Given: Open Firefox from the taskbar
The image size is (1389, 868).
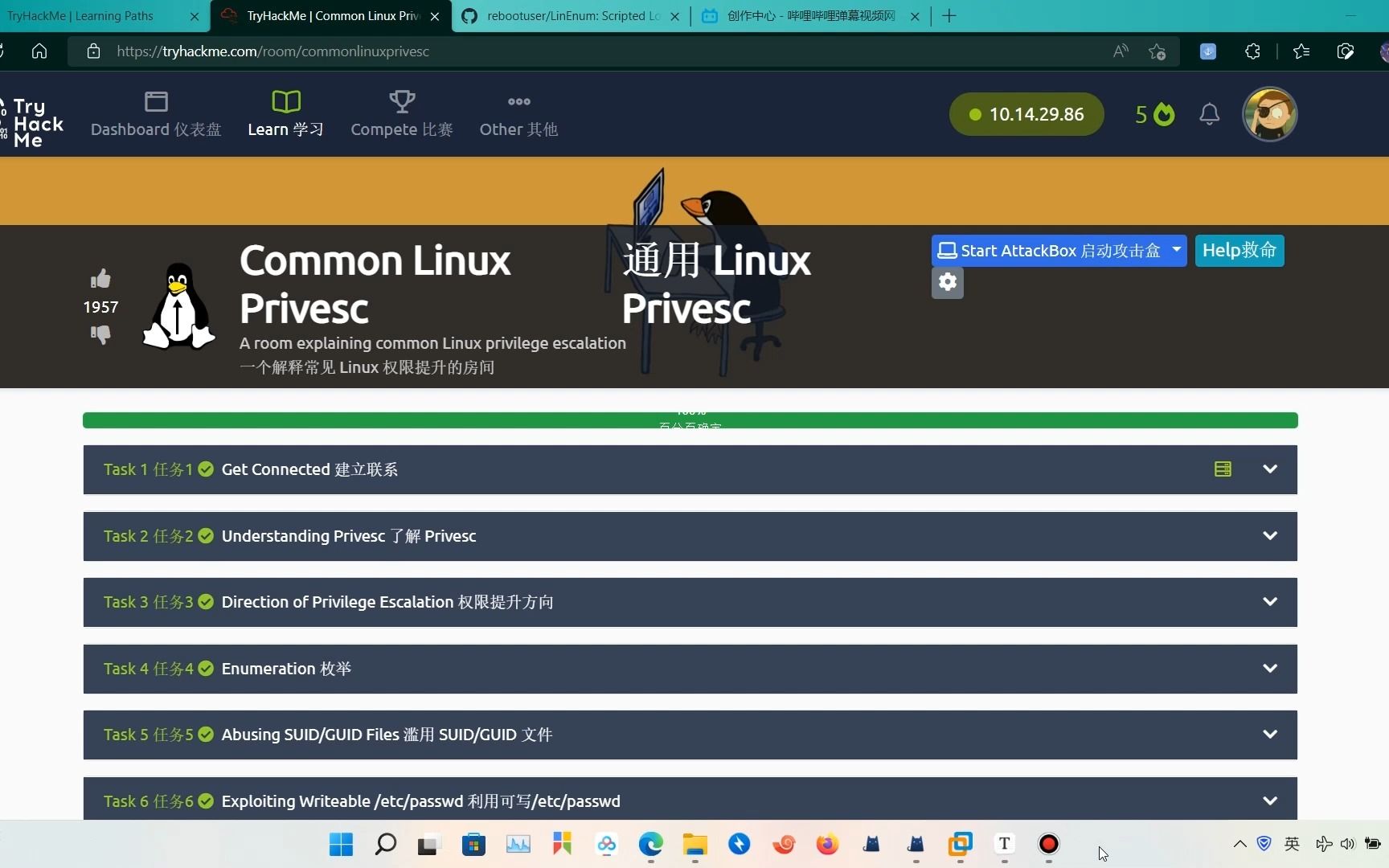Looking at the screenshot, I should click(x=827, y=844).
